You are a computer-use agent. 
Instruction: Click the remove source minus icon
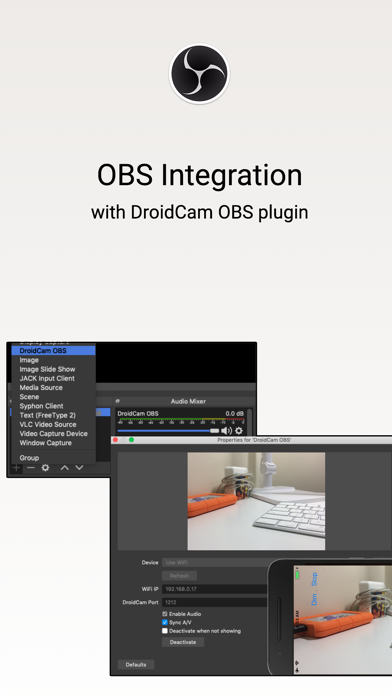click(x=31, y=467)
